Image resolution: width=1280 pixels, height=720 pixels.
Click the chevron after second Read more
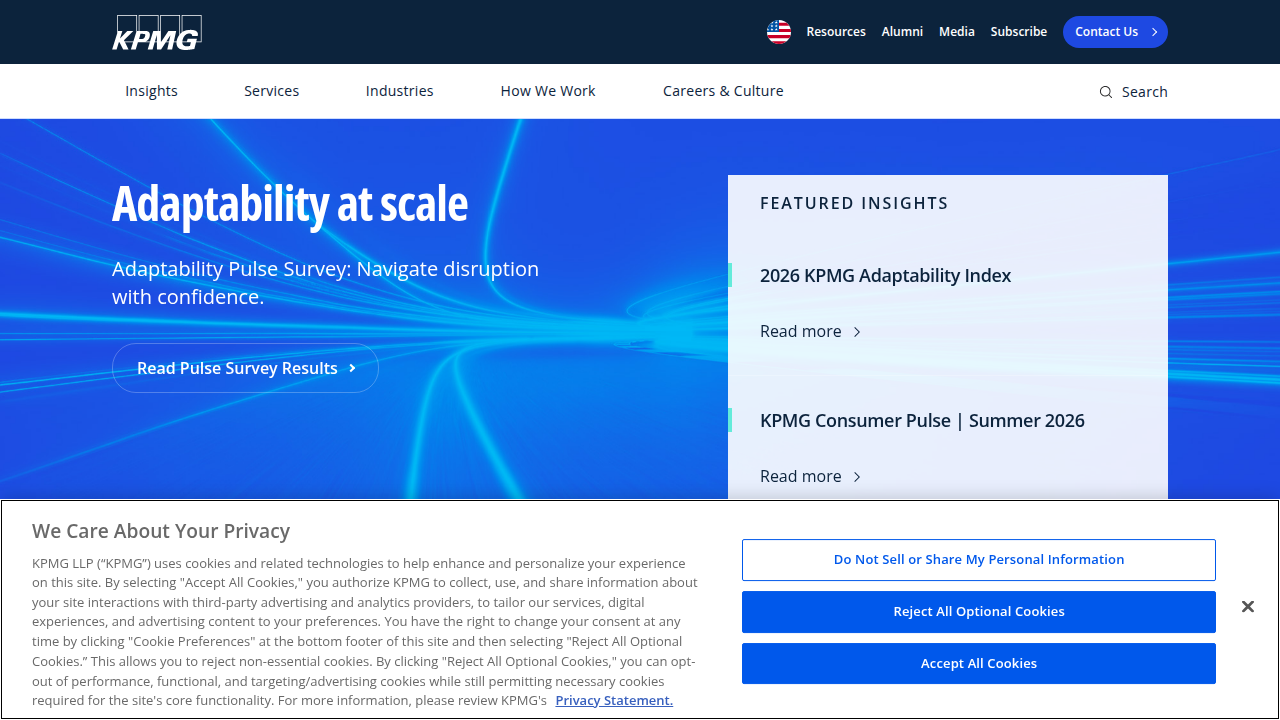[857, 477]
